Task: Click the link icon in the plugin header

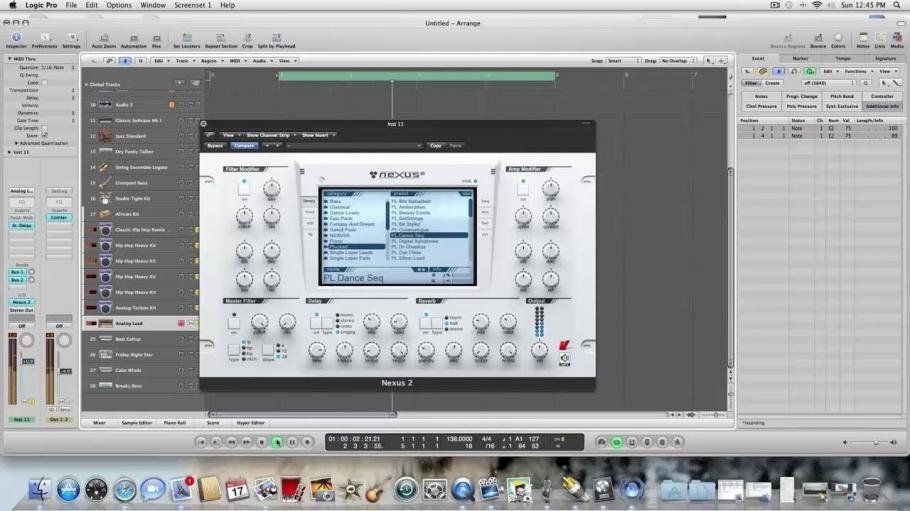Action: coord(210,135)
